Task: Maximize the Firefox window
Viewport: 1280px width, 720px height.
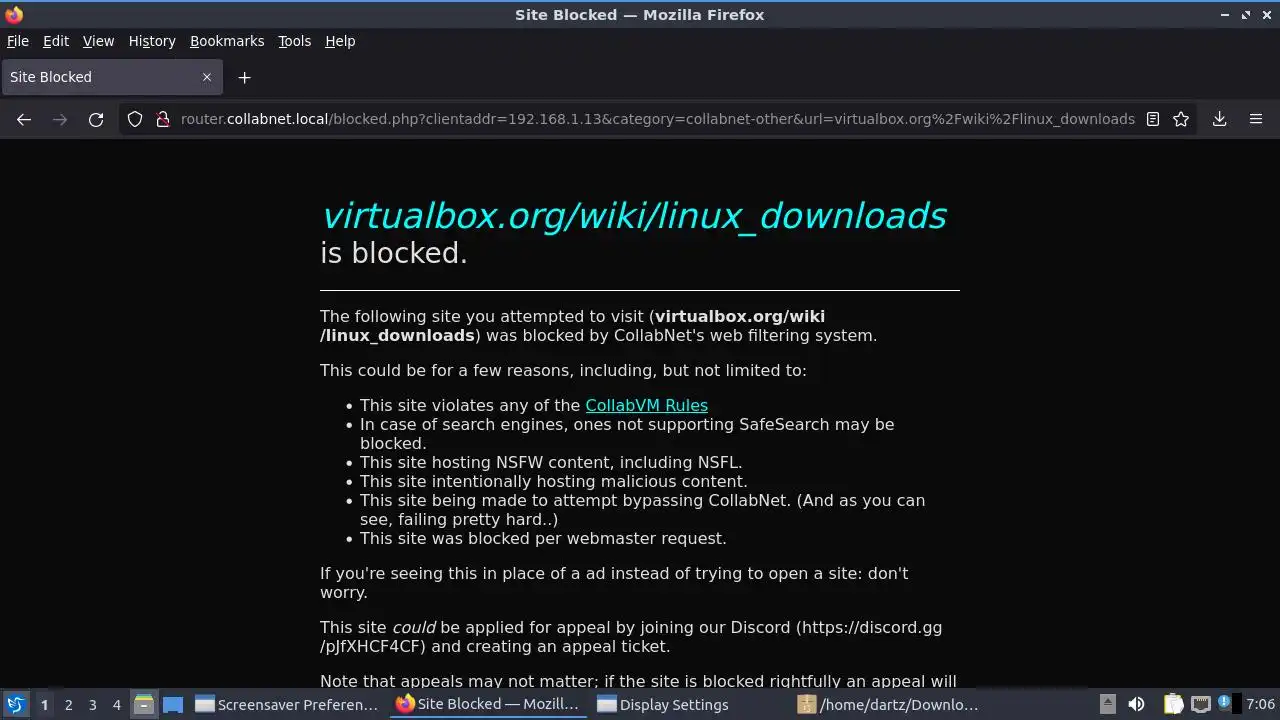Action: [x=1246, y=15]
